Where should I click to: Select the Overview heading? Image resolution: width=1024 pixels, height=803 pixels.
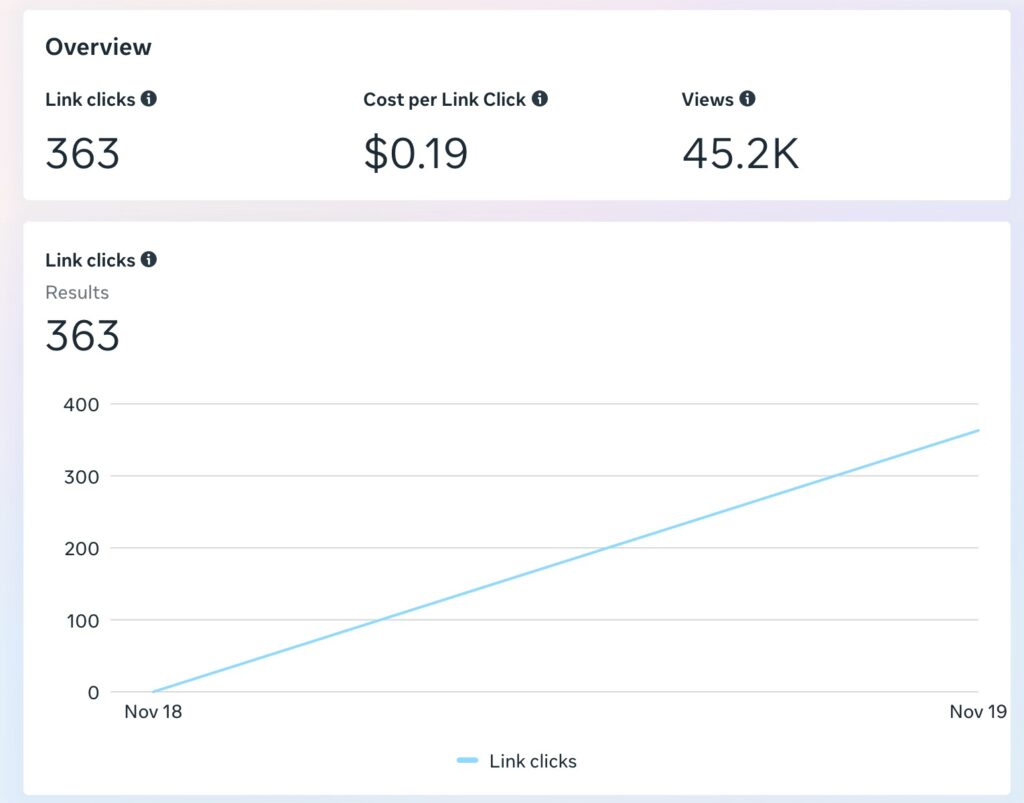[x=98, y=47]
